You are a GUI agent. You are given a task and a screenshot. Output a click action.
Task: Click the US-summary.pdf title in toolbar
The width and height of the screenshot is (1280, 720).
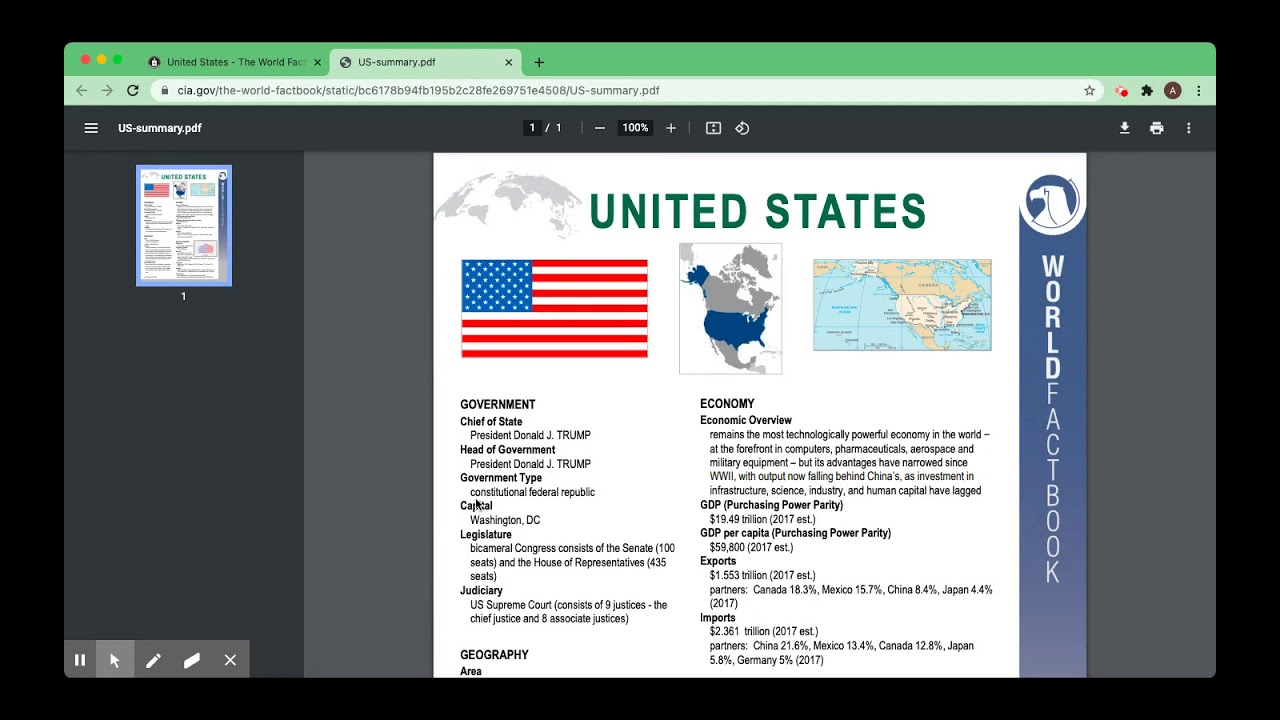coord(160,128)
